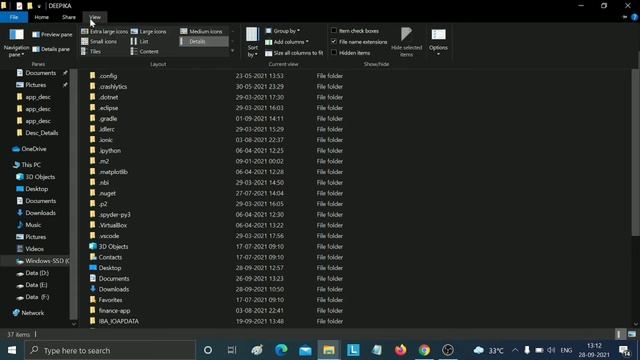Select the Data (D:) drive
Viewport: 640px width, 360px height.
(x=37, y=273)
